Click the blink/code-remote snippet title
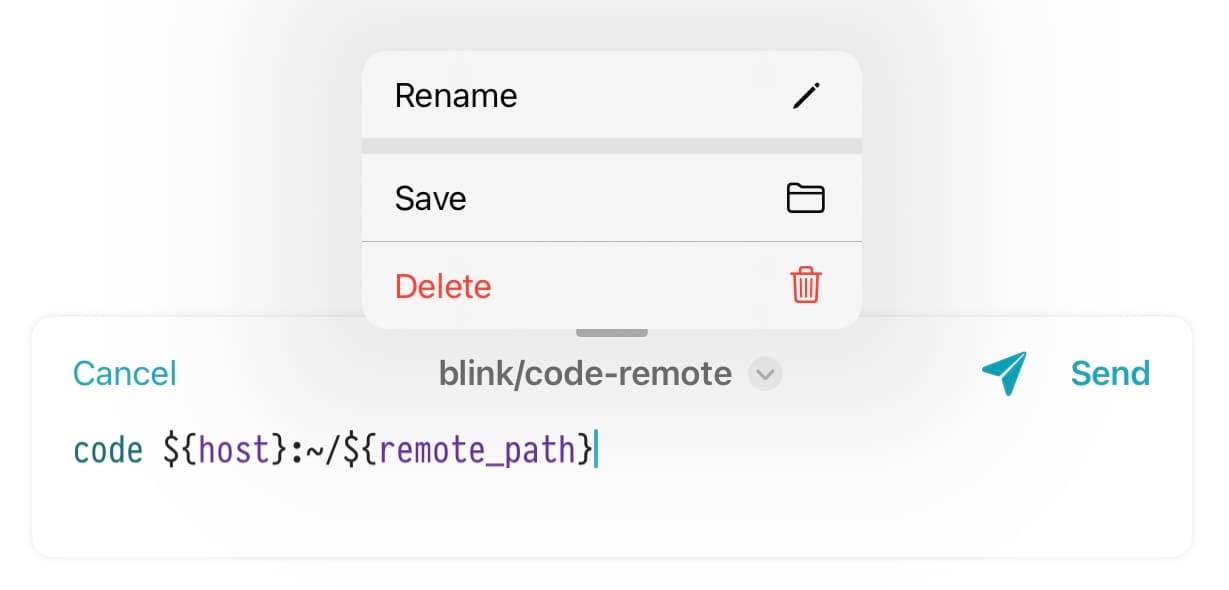This screenshot has width=1229, height=590. click(585, 374)
